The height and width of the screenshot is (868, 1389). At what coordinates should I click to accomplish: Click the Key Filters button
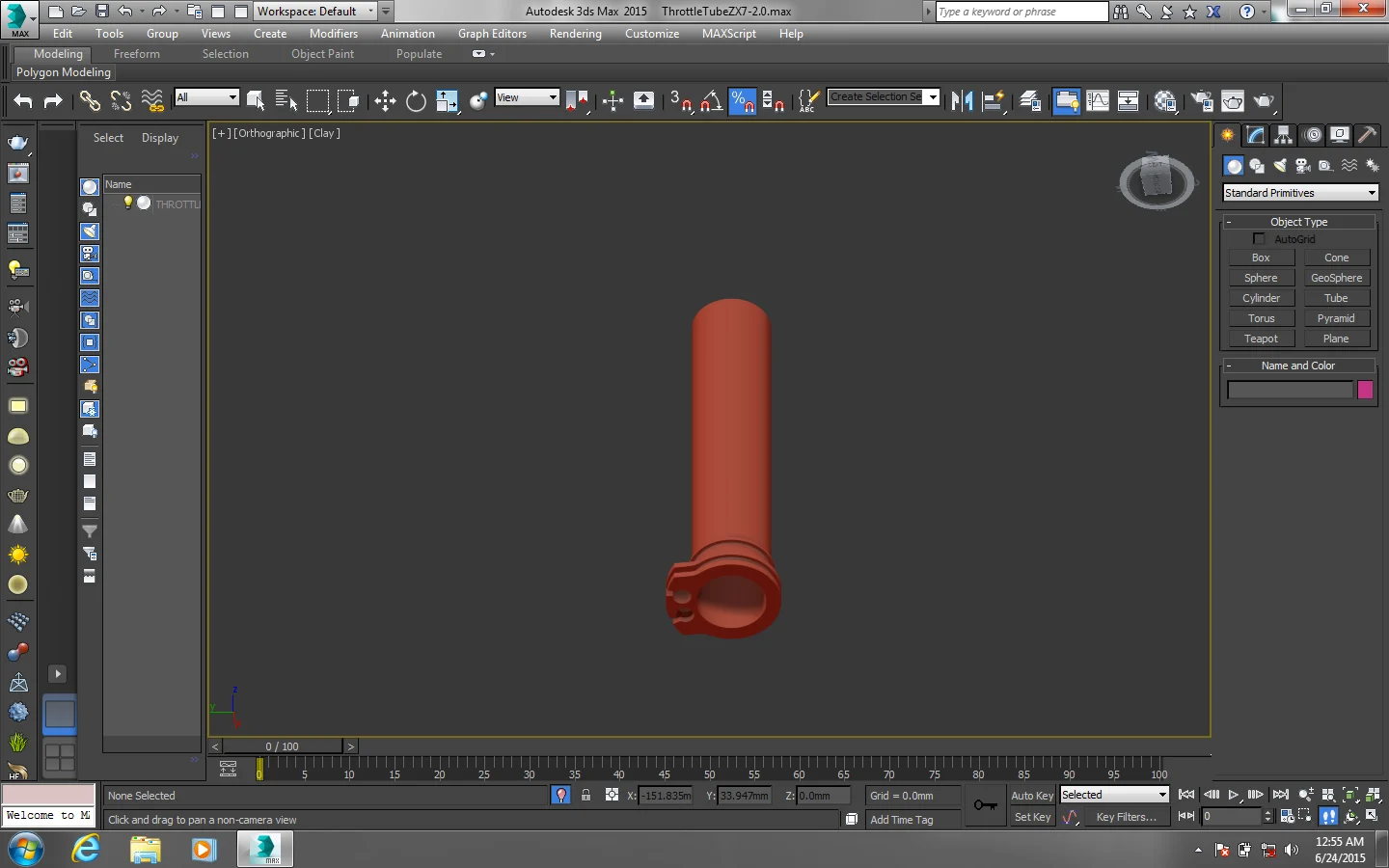point(1126,817)
